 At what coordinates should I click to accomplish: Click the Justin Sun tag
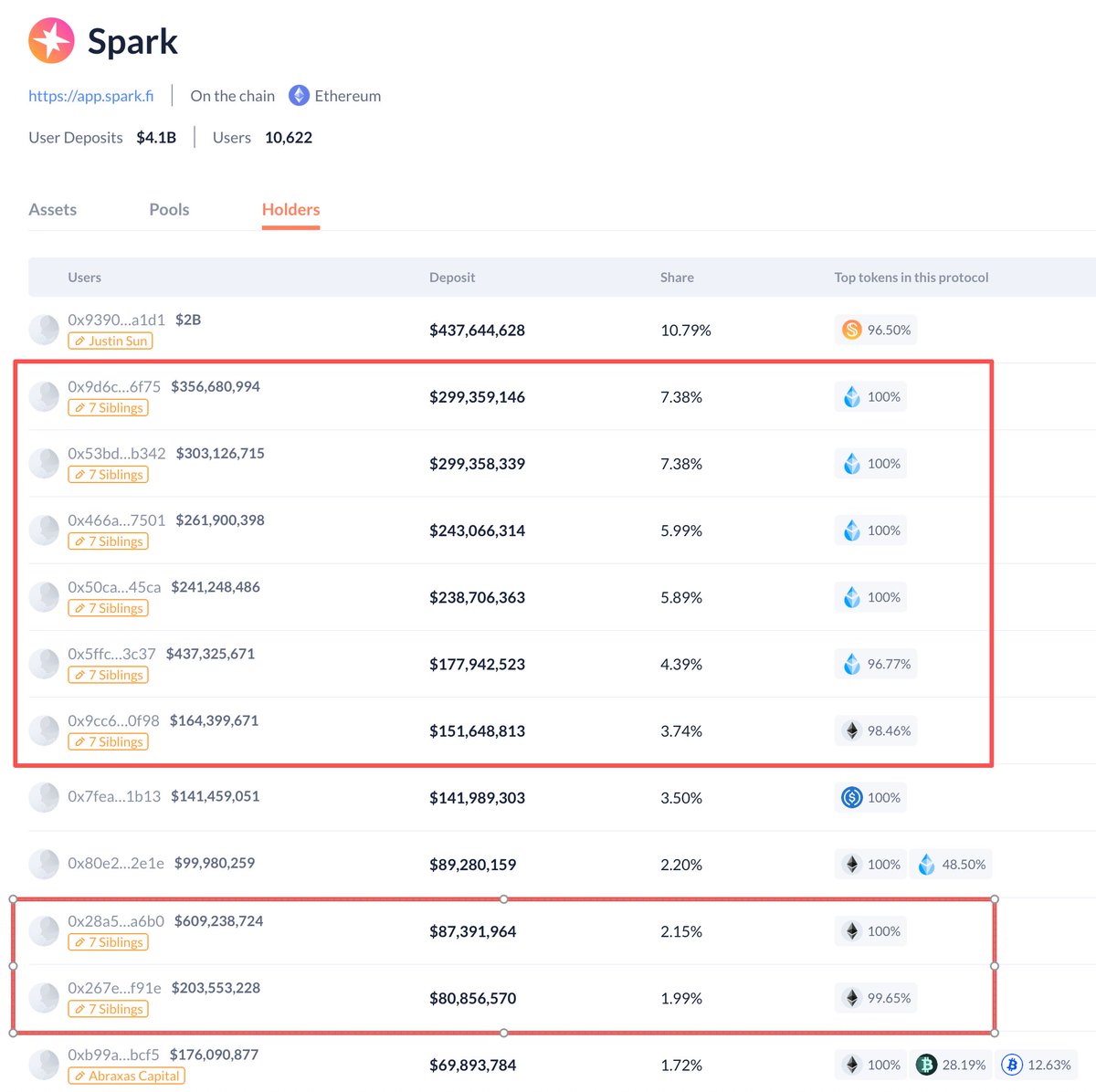(111, 341)
